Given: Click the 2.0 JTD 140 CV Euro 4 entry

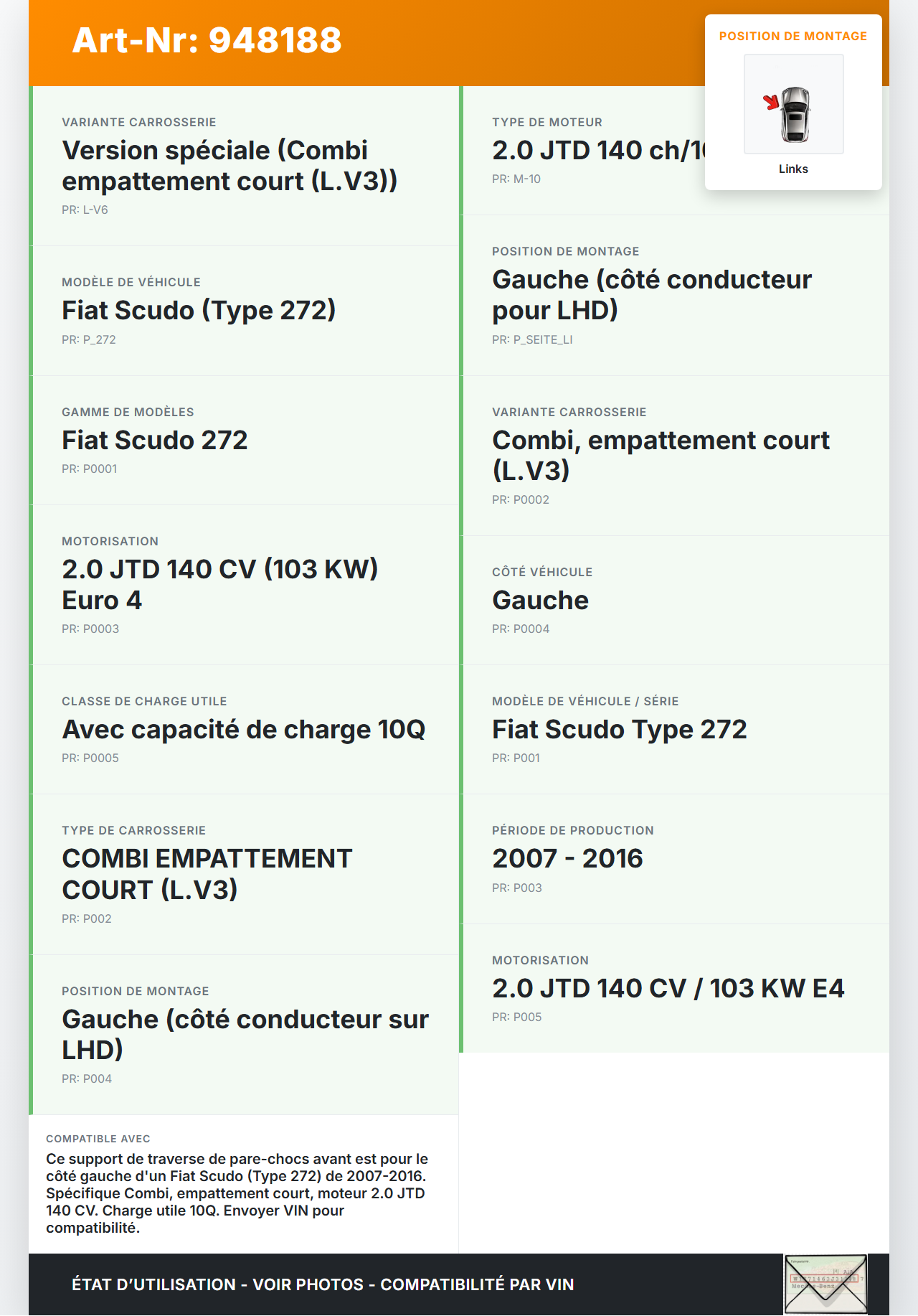Looking at the screenshot, I should tap(219, 585).
